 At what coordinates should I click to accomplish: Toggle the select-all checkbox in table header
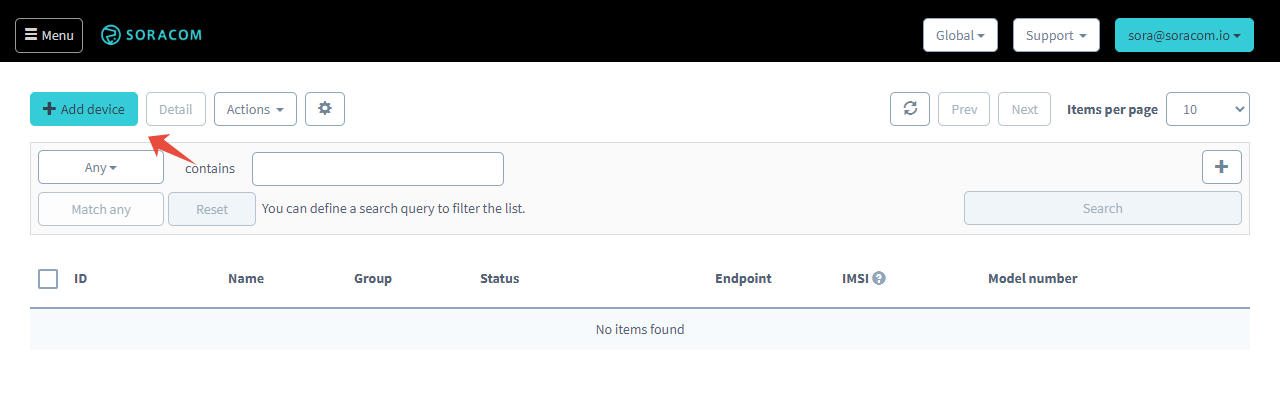pyautogui.click(x=48, y=279)
